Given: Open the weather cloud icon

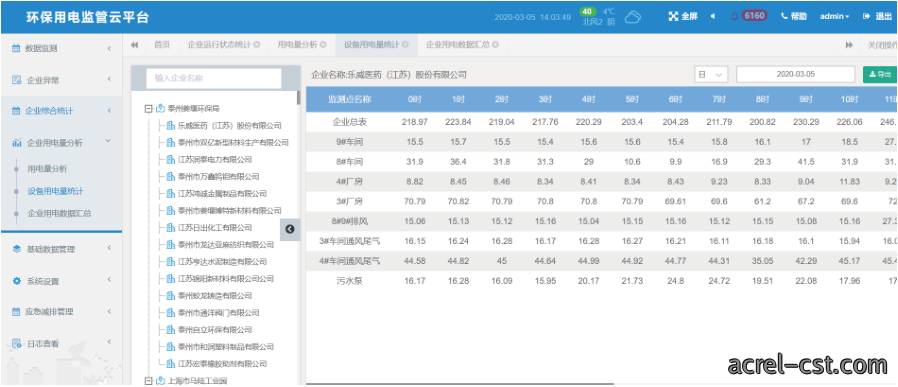Looking at the screenshot, I should click(632, 17).
